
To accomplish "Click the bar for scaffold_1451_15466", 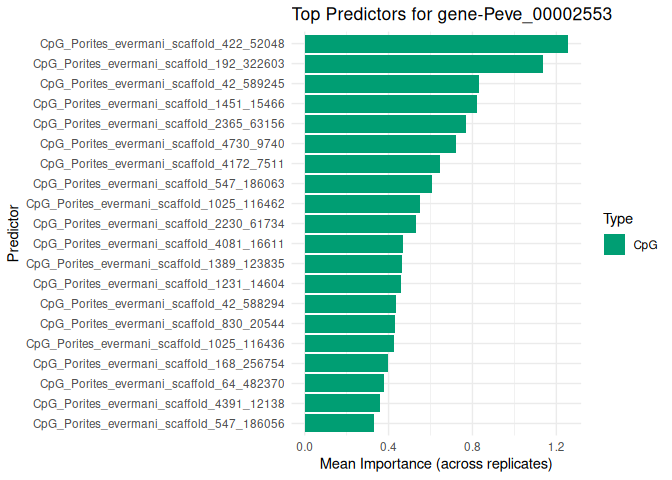I will (x=390, y=104).
